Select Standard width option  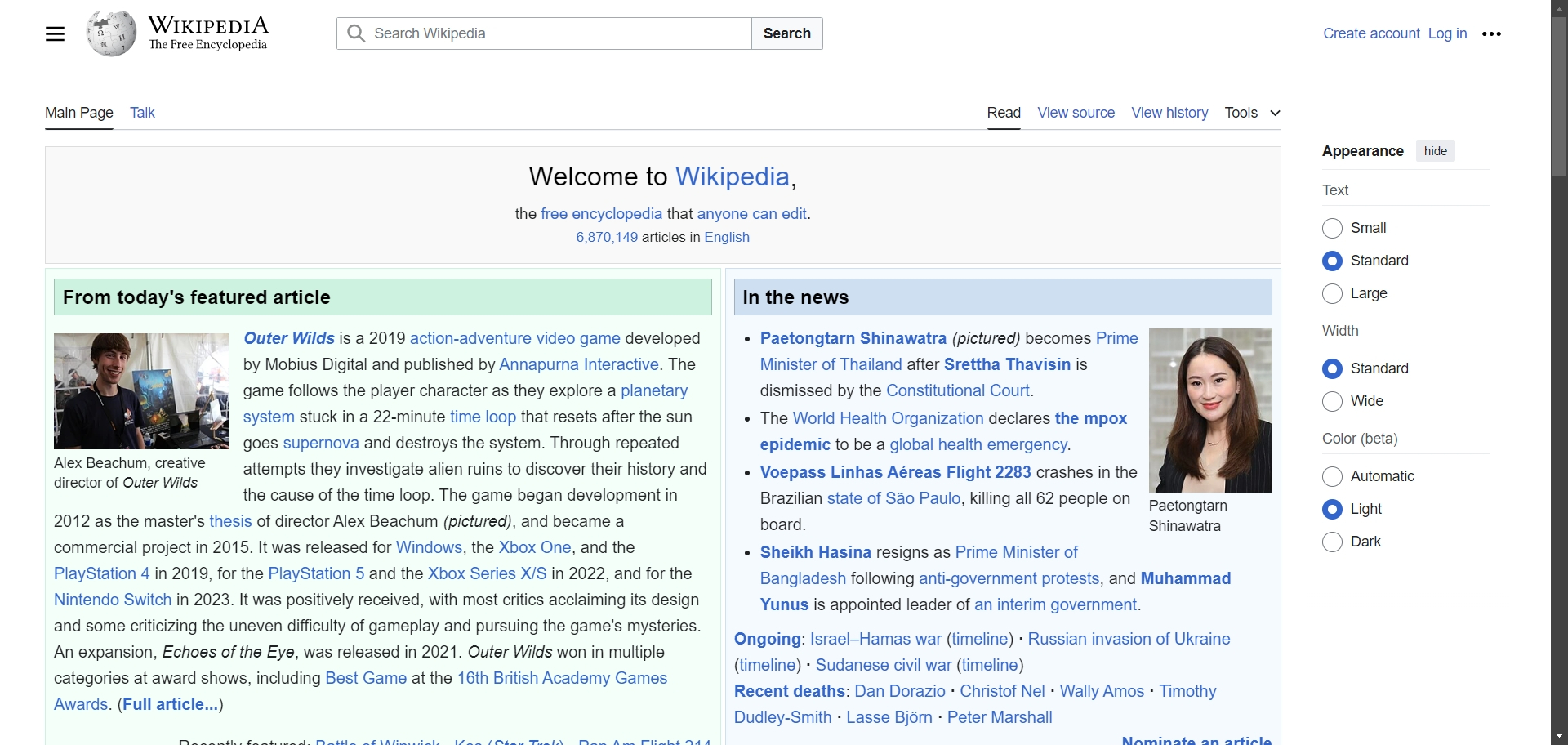click(1332, 368)
